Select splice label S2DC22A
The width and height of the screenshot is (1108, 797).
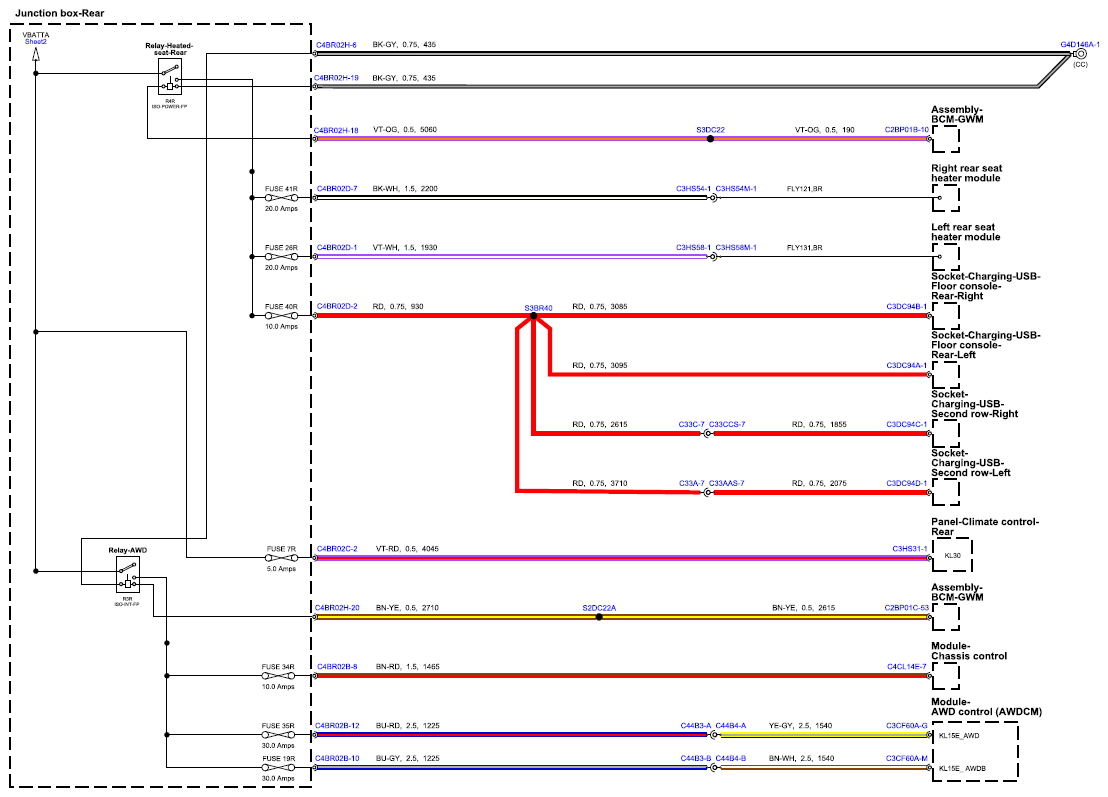pos(599,608)
